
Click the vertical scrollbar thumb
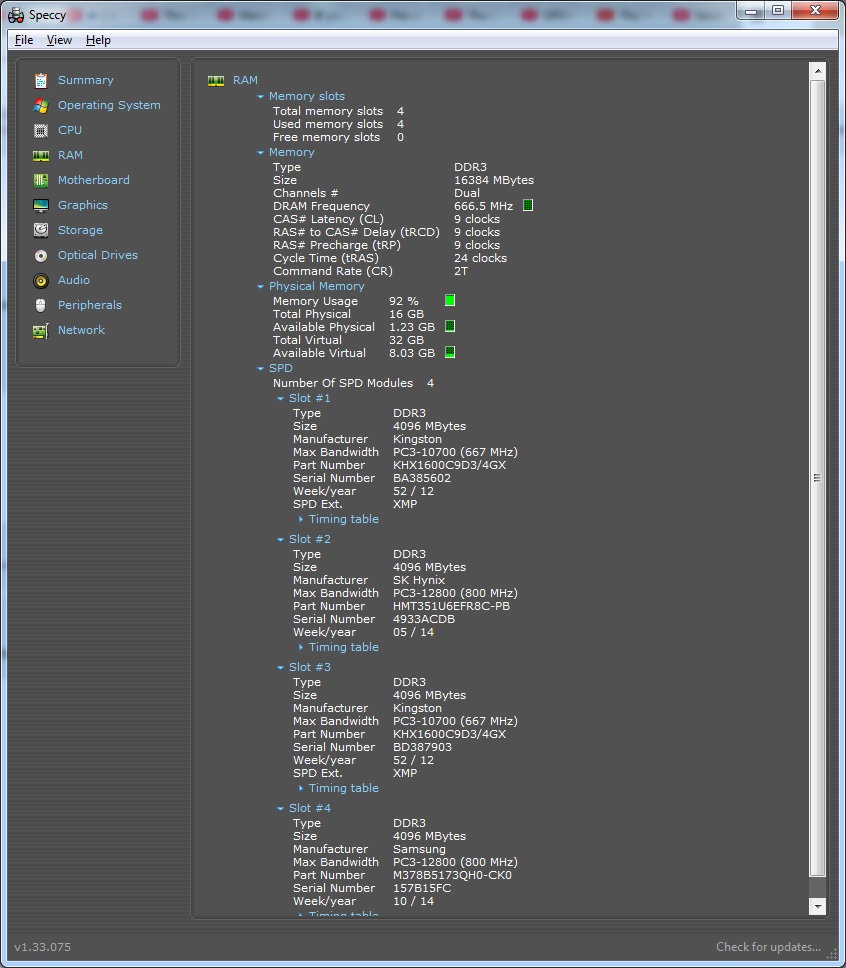click(818, 478)
